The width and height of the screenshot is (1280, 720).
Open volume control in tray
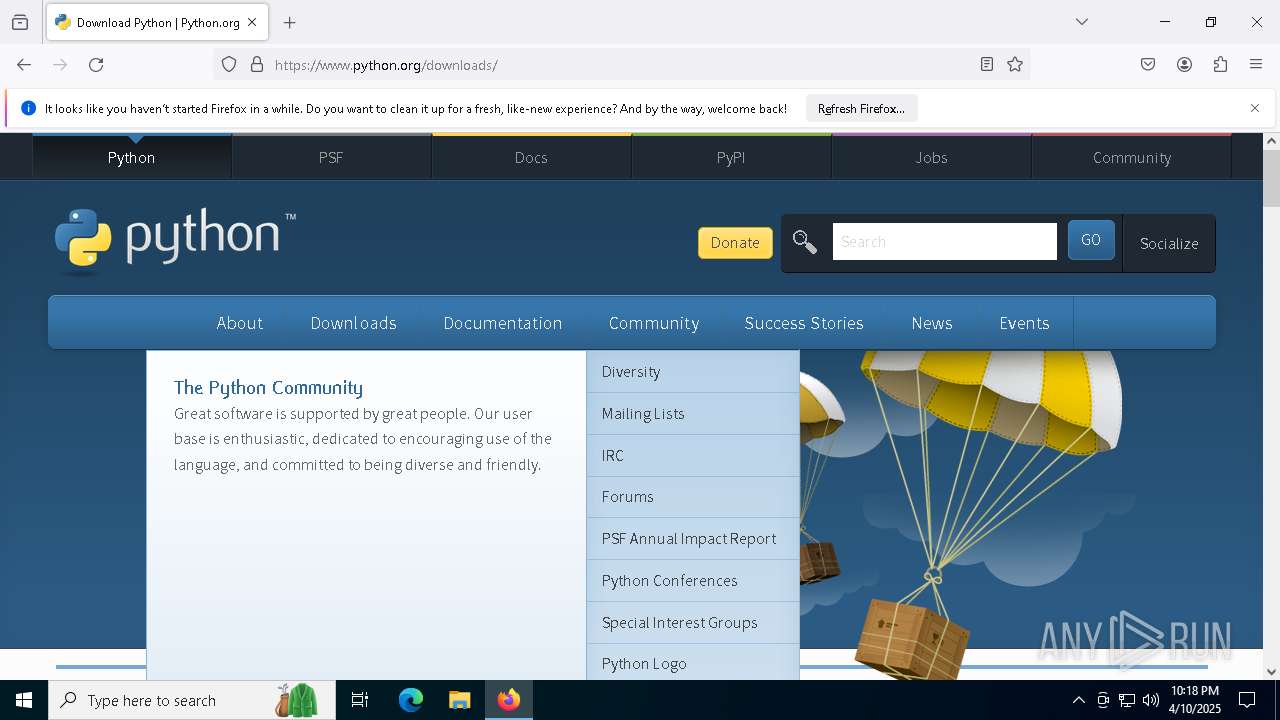pyautogui.click(x=1151, y=700)
